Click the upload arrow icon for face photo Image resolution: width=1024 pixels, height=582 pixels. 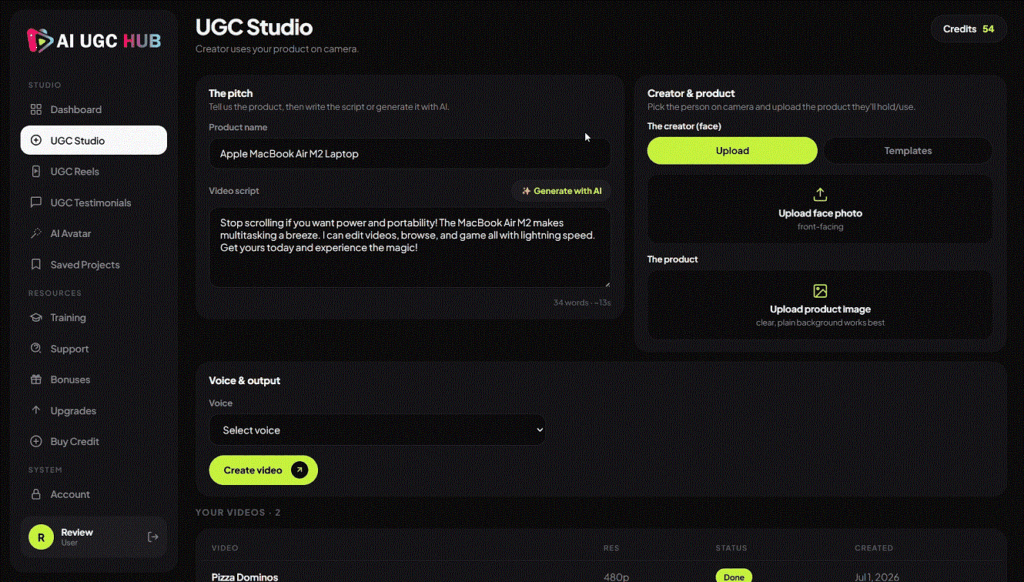[820, 195]
